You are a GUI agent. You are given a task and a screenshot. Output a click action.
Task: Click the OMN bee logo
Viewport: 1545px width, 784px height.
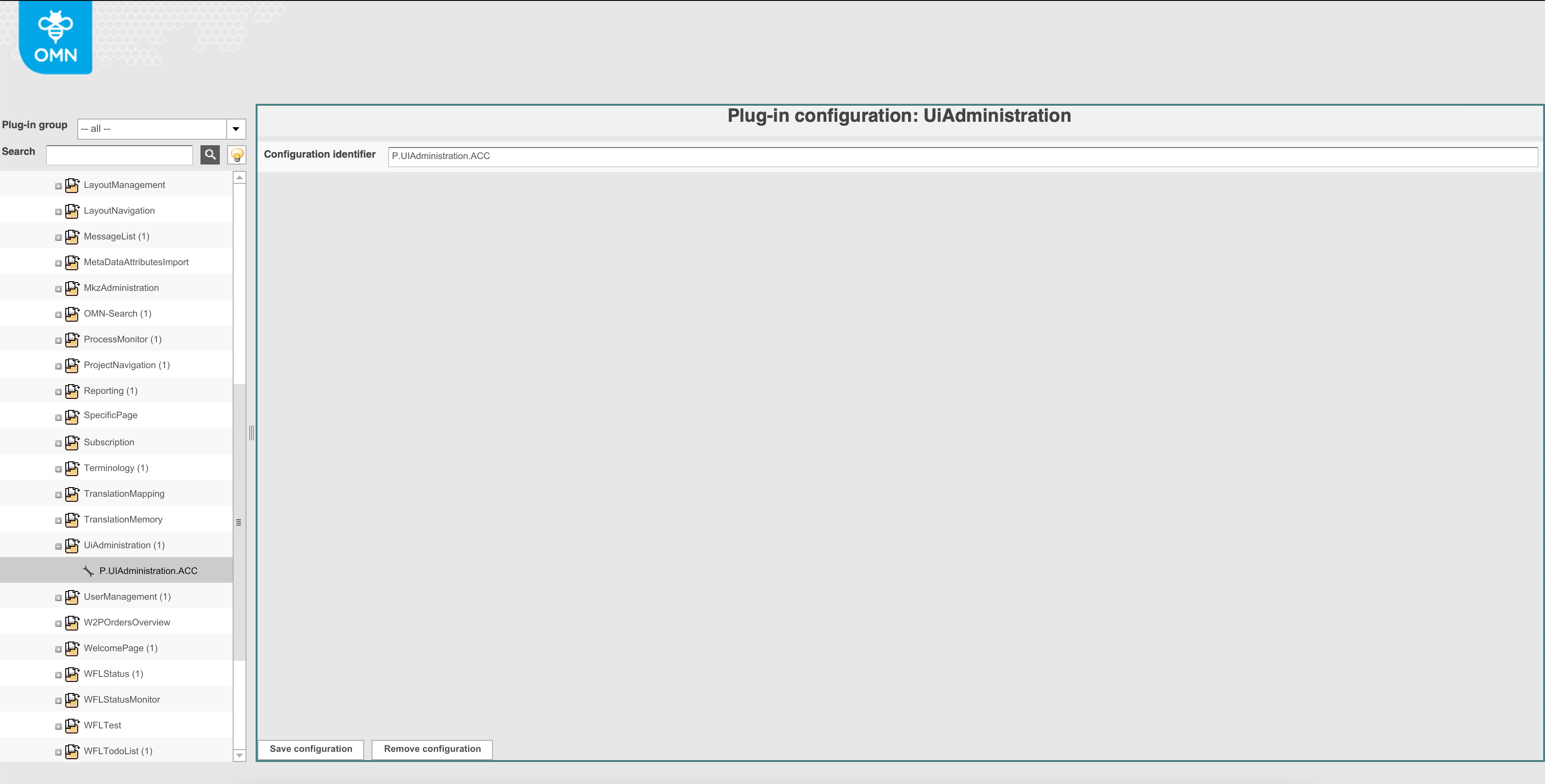pos(56,37)
